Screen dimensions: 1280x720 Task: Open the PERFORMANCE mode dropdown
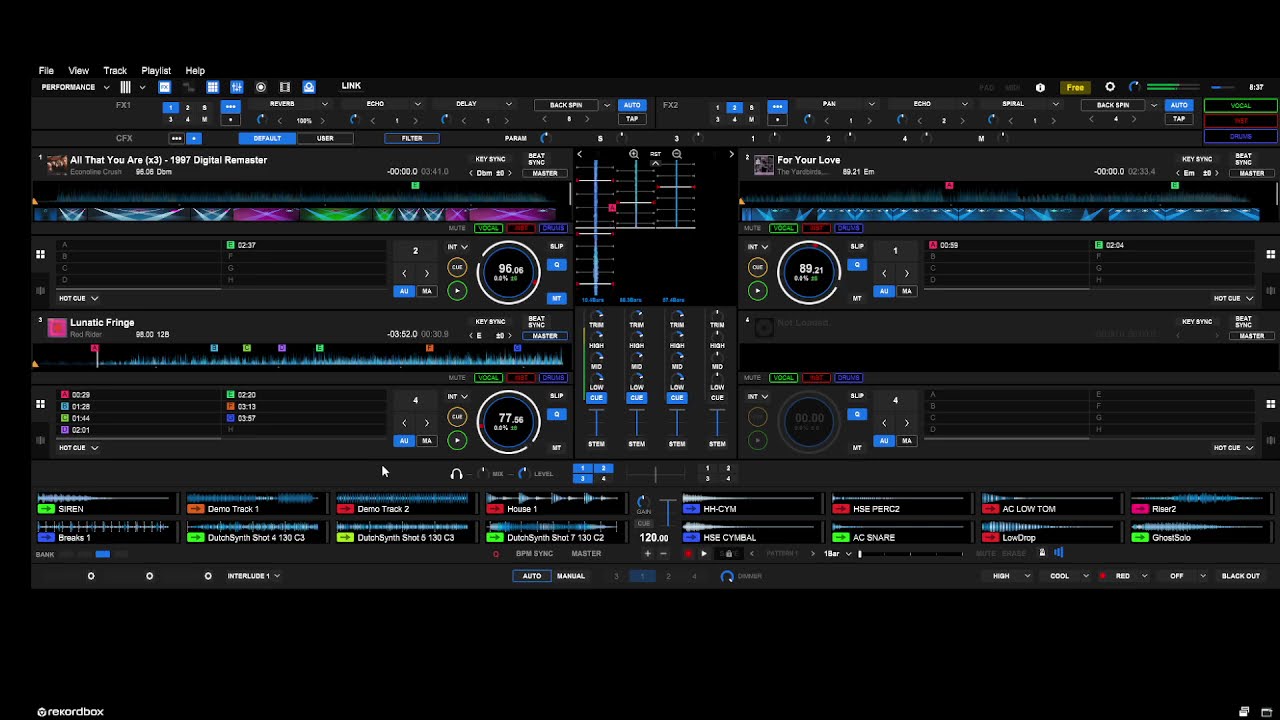pos(76,87)
